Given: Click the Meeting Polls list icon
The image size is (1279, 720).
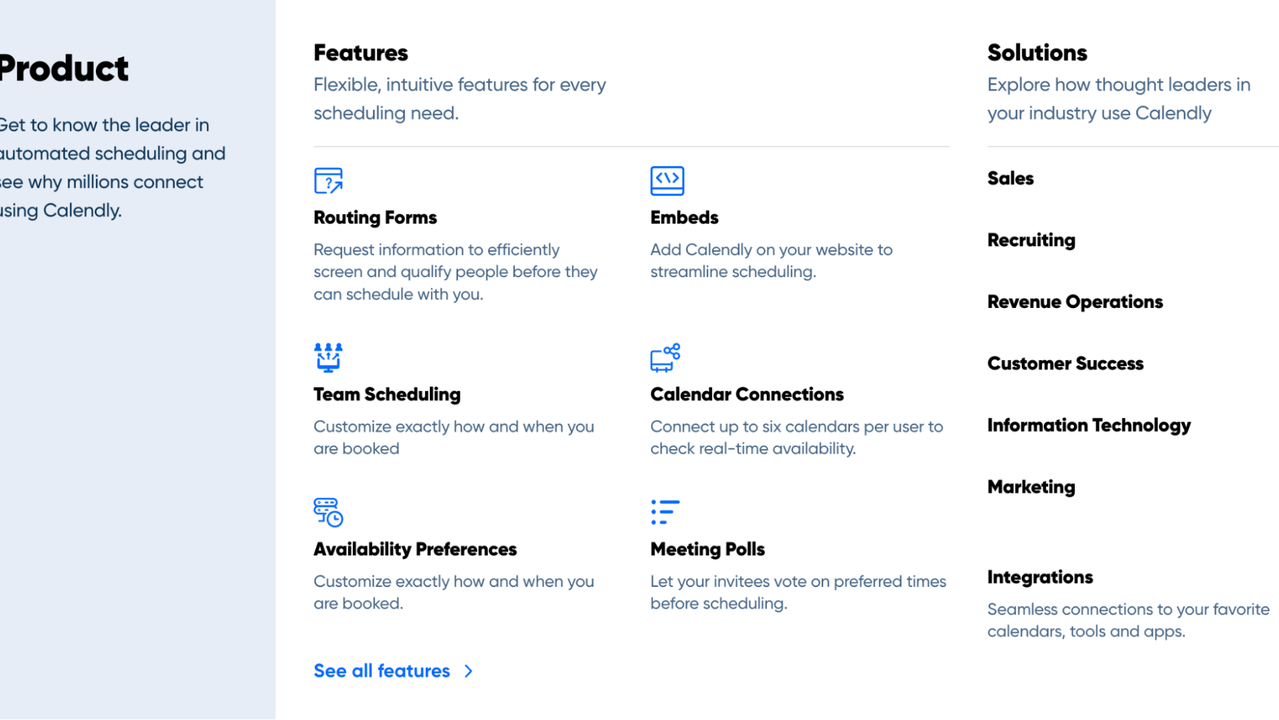Looking at the screenshot, I should (x=665, y=512).
